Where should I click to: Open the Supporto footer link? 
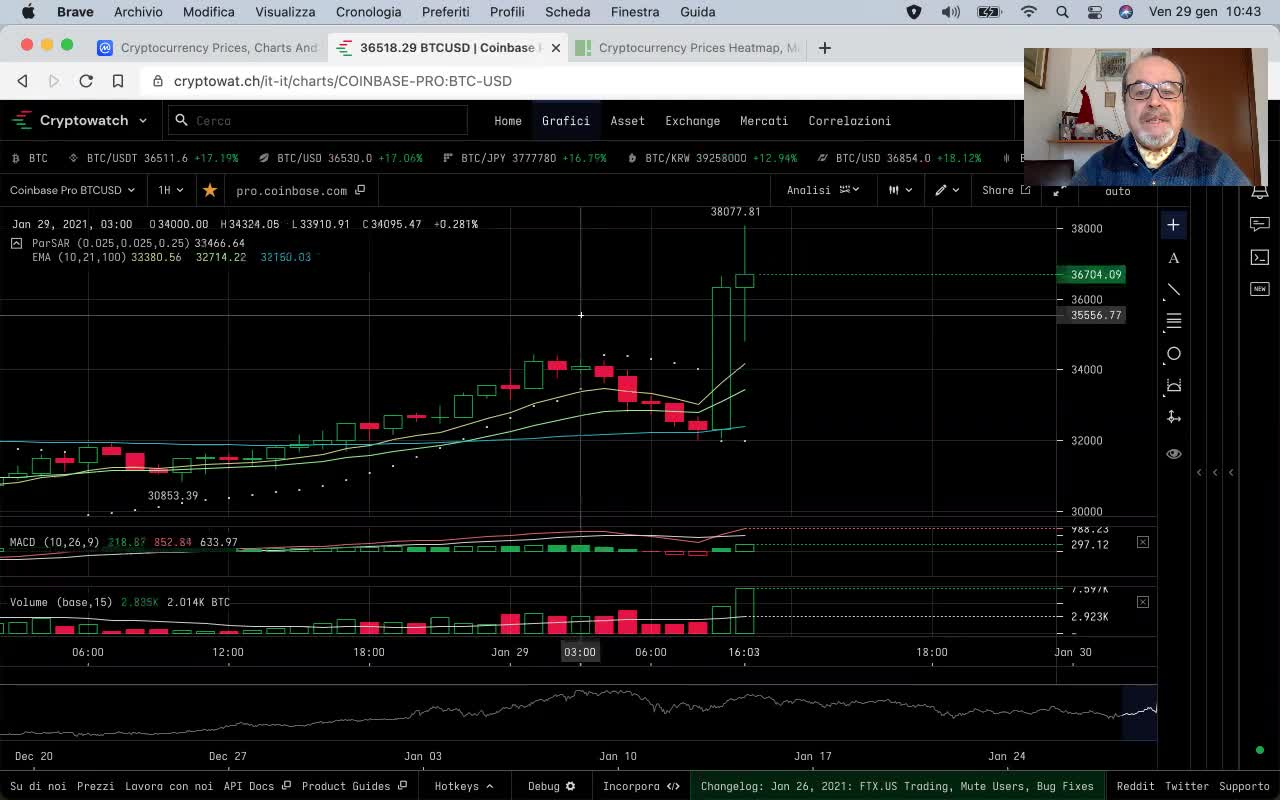pyautogui.click(x=1244, y=786)
